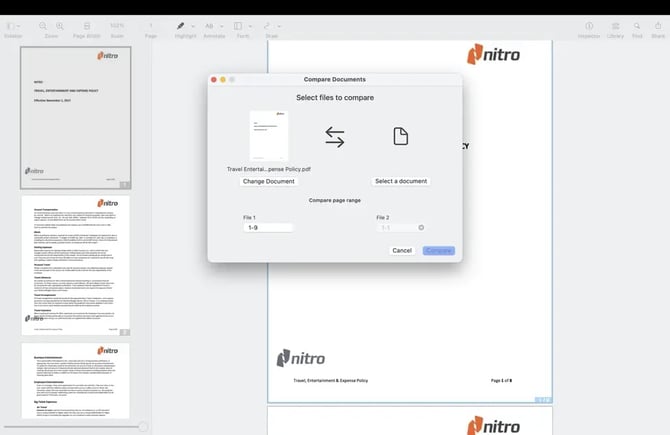670x435 pixels.
Task: Click 'Compare page range' label
Action: click(335, 200)
